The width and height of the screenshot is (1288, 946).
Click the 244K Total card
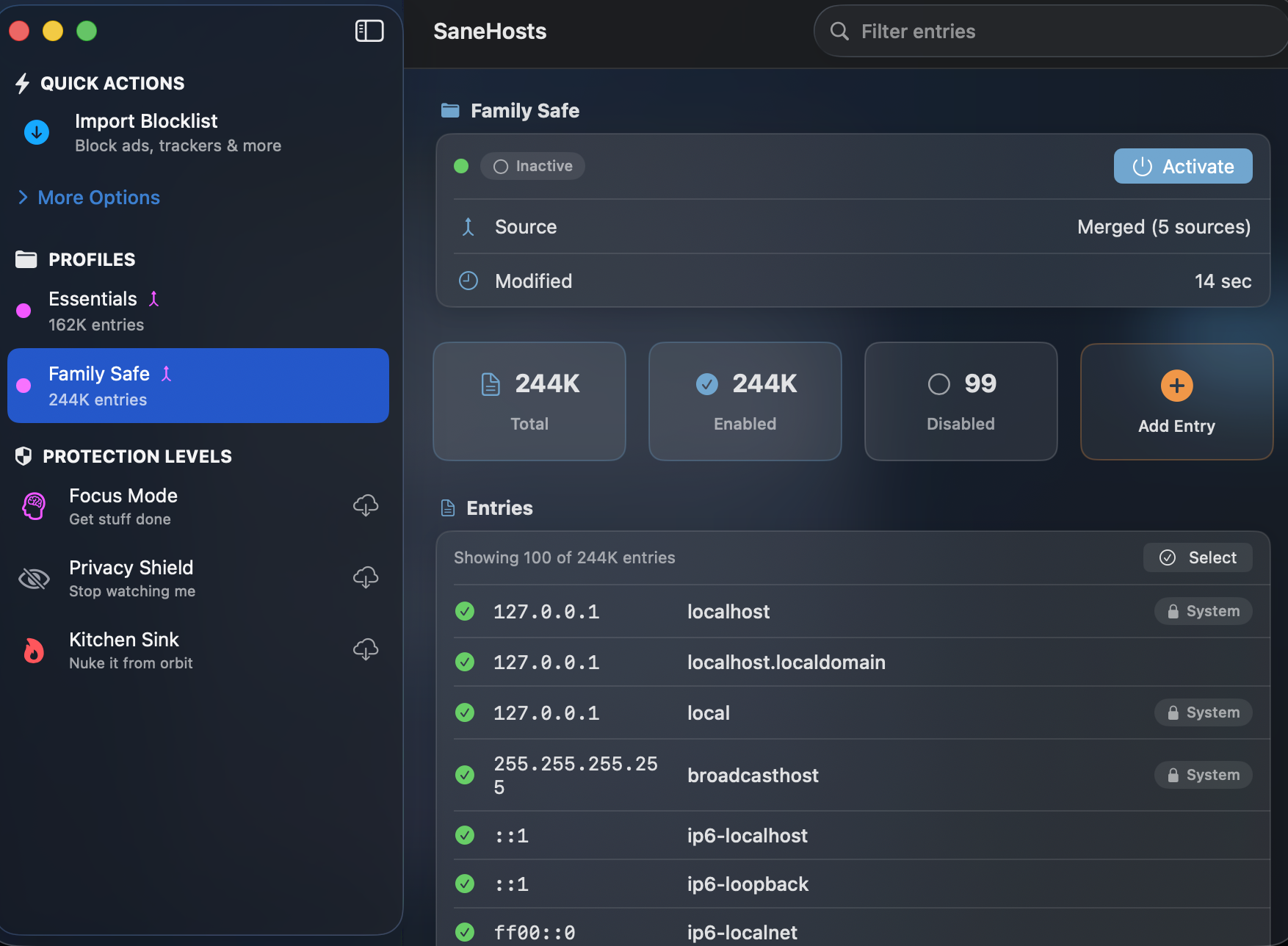click(529, 402)
